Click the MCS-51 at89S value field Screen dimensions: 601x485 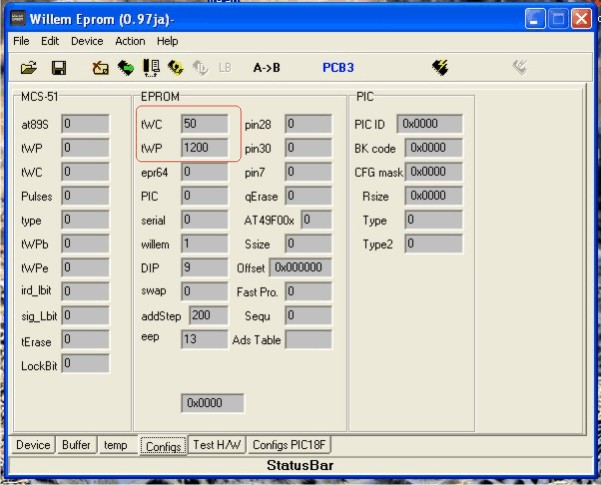85,124
